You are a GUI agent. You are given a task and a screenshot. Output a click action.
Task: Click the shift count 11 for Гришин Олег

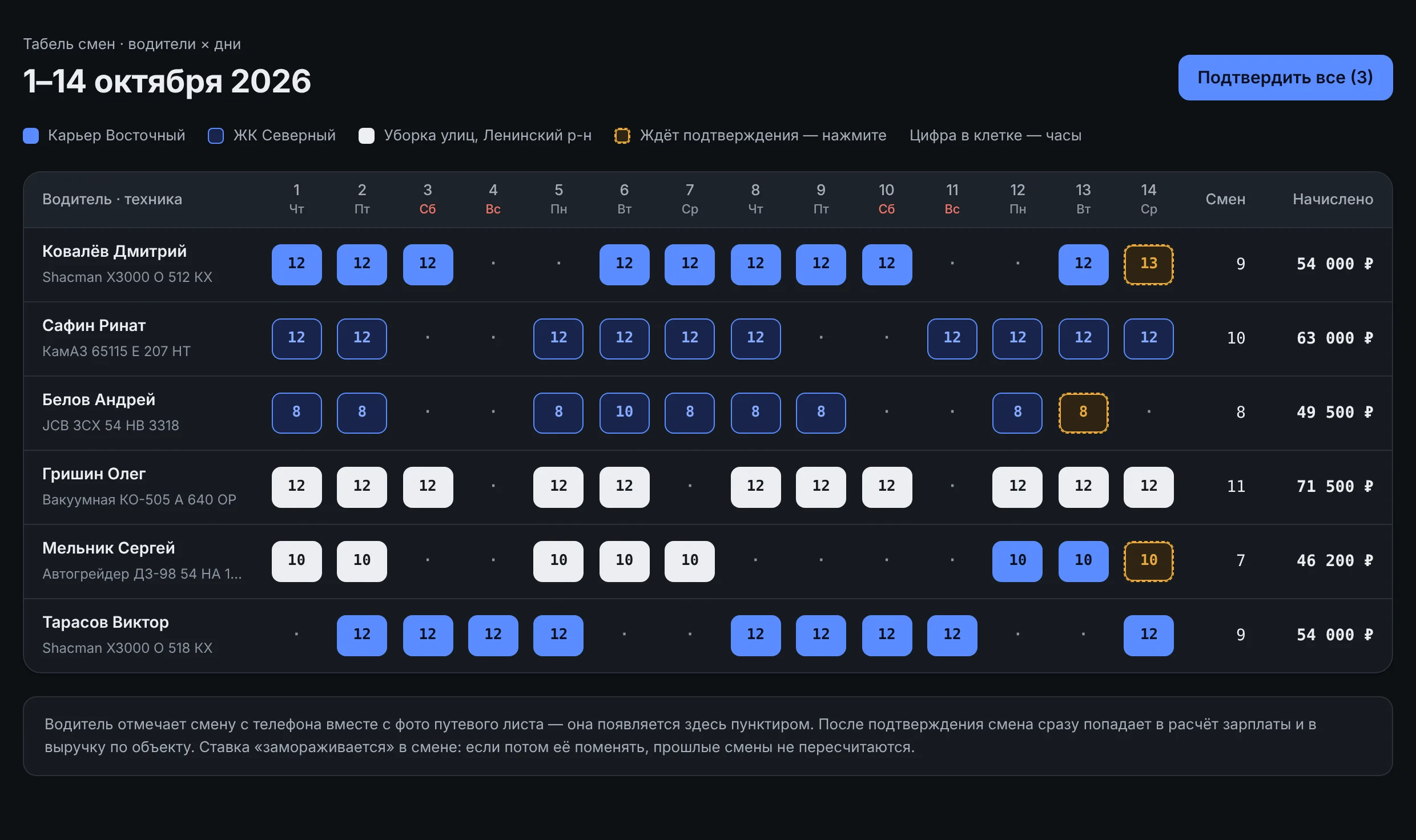(1236, 487)
